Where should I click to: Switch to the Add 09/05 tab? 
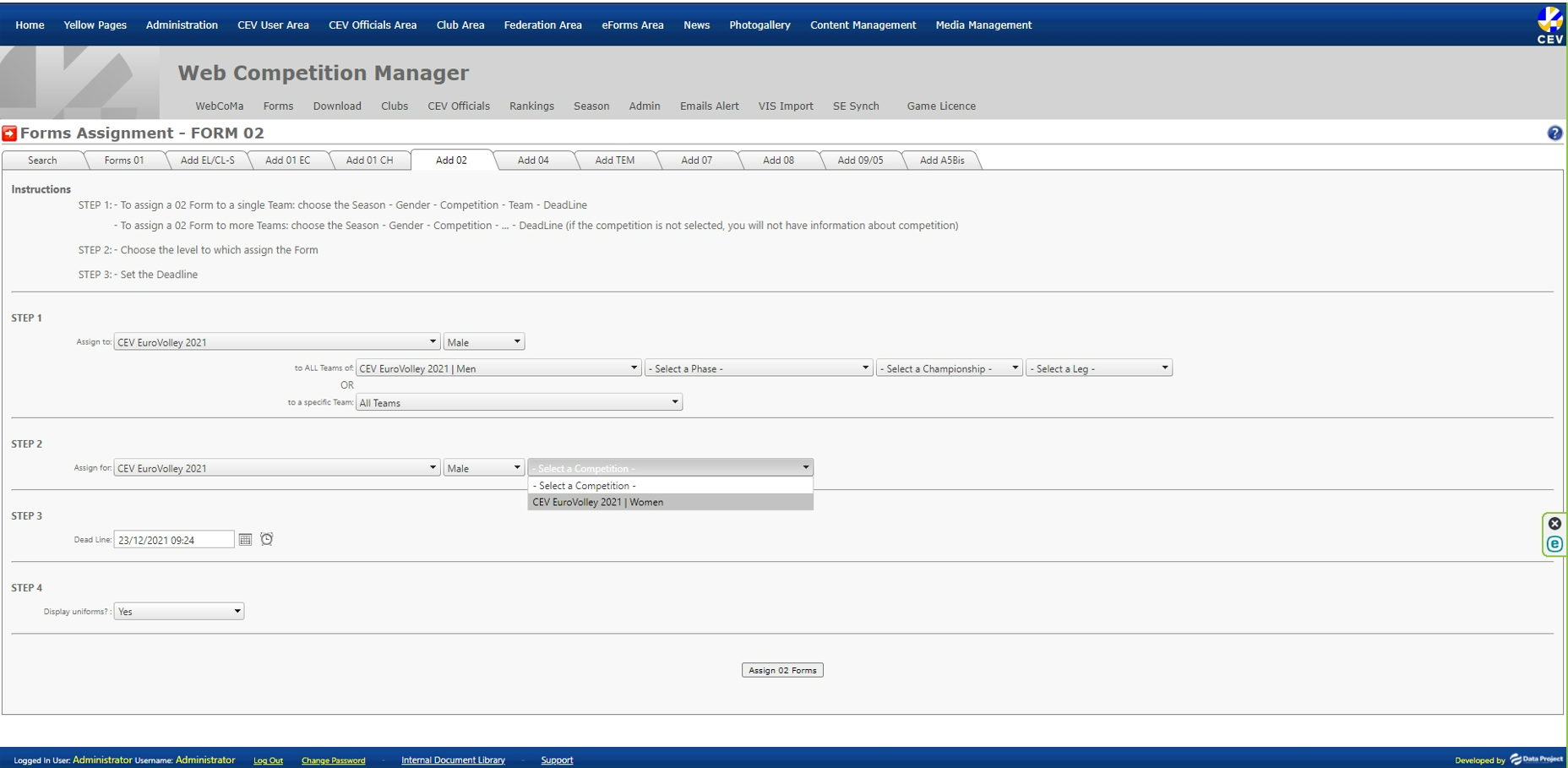pyautogui.click(x=860, y=161)
